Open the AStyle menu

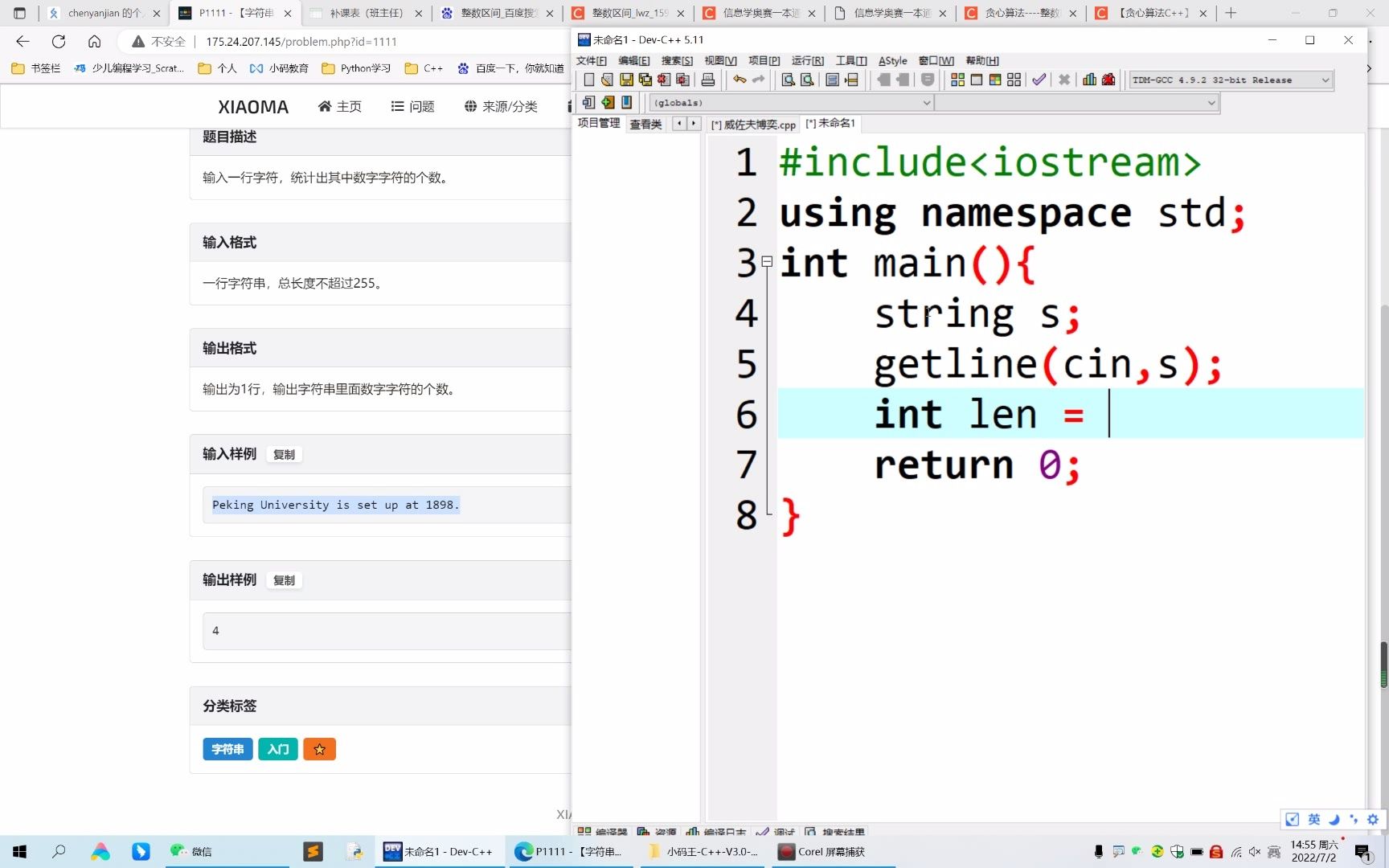point(892,60)
